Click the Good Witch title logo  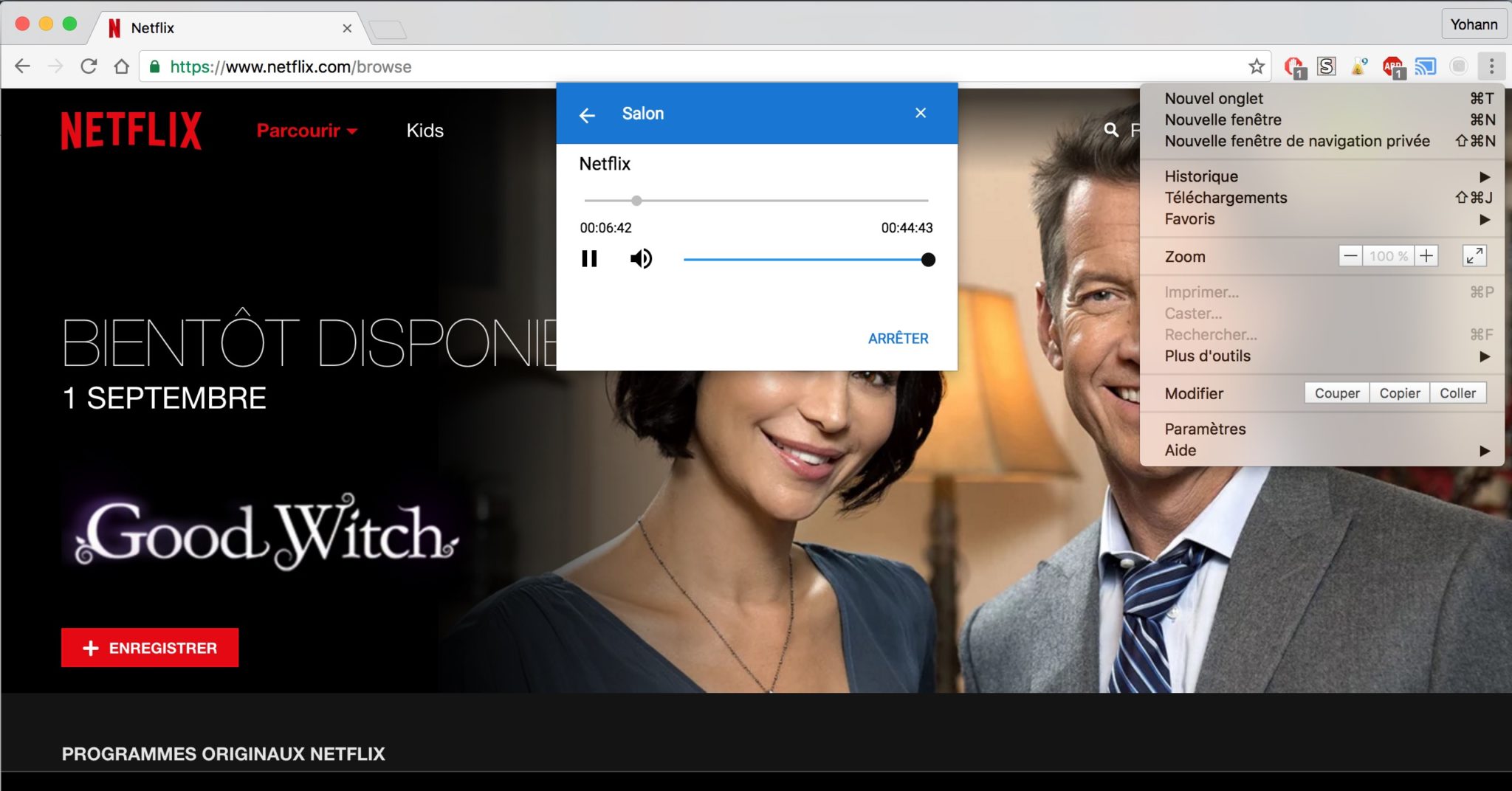[x=267, y=533]
